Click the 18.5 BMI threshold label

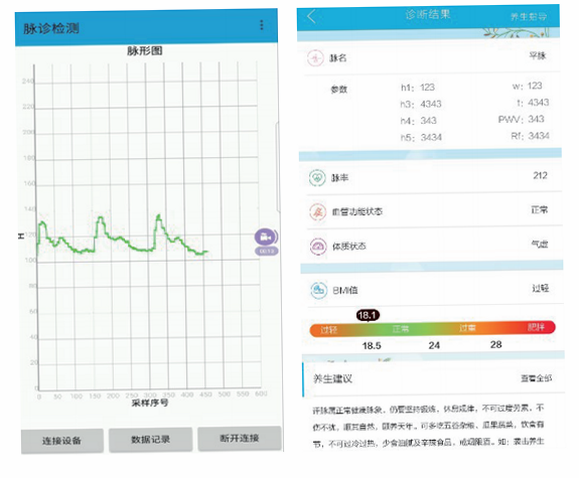coord(371,346)
